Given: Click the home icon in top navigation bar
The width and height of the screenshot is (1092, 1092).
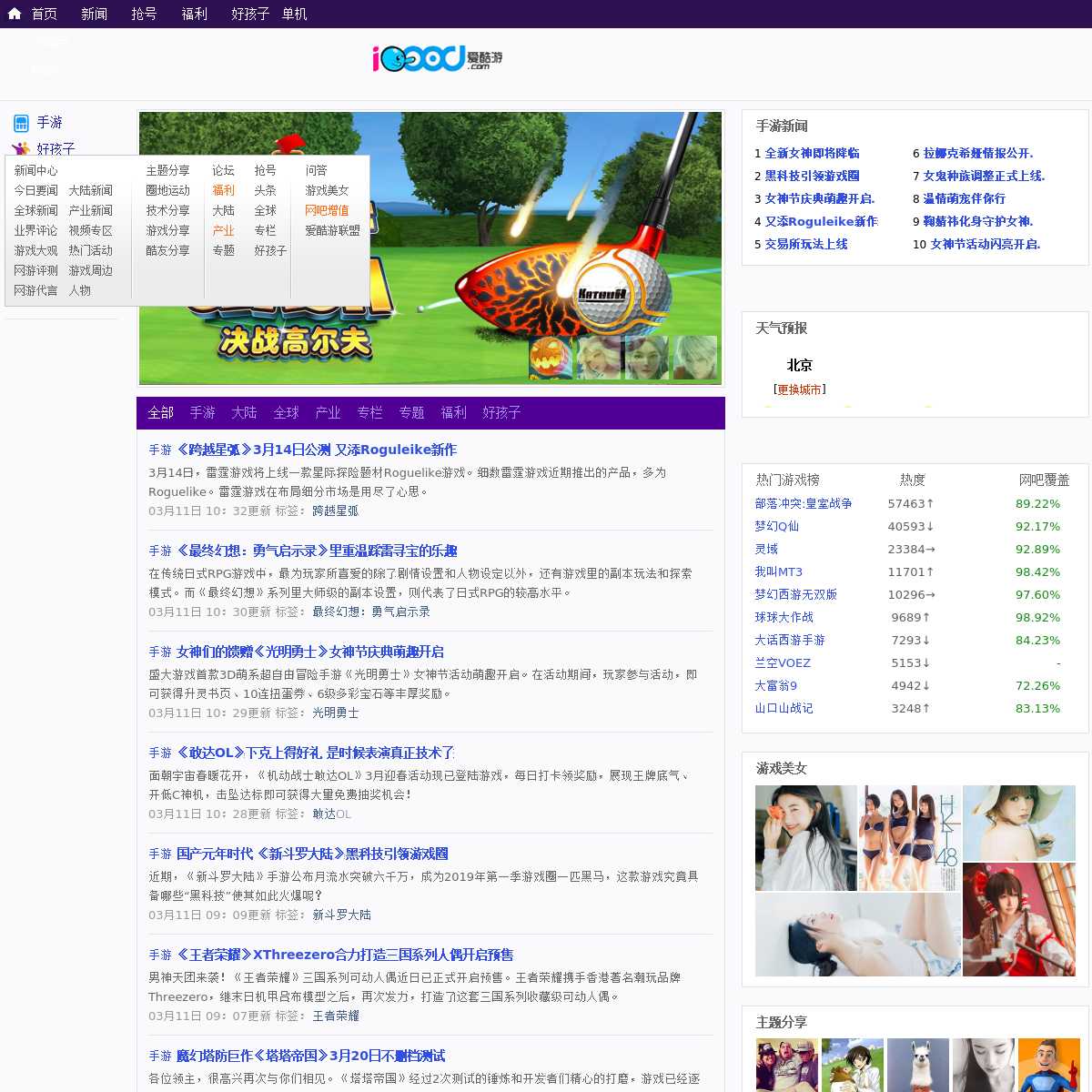Looking at the screenshot, I should pyautogui.click(x=15, y=14).
